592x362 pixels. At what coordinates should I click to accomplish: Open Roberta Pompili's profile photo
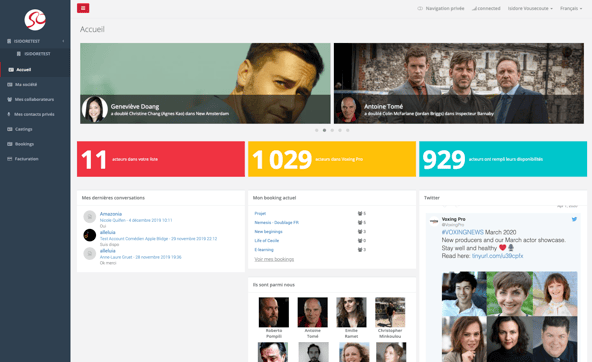[274, 312]
